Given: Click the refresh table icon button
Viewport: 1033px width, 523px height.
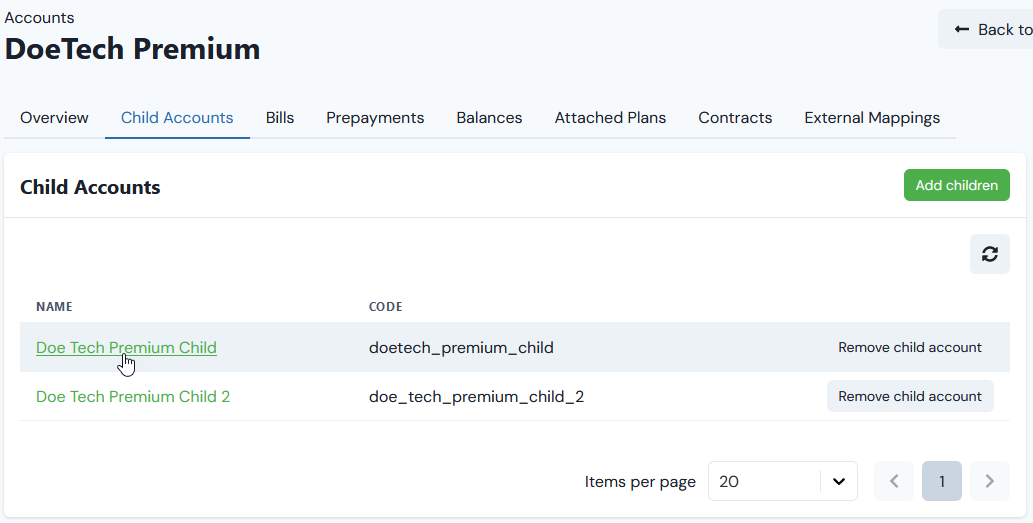Looking at the screenshot, I should tap(990, 254).
